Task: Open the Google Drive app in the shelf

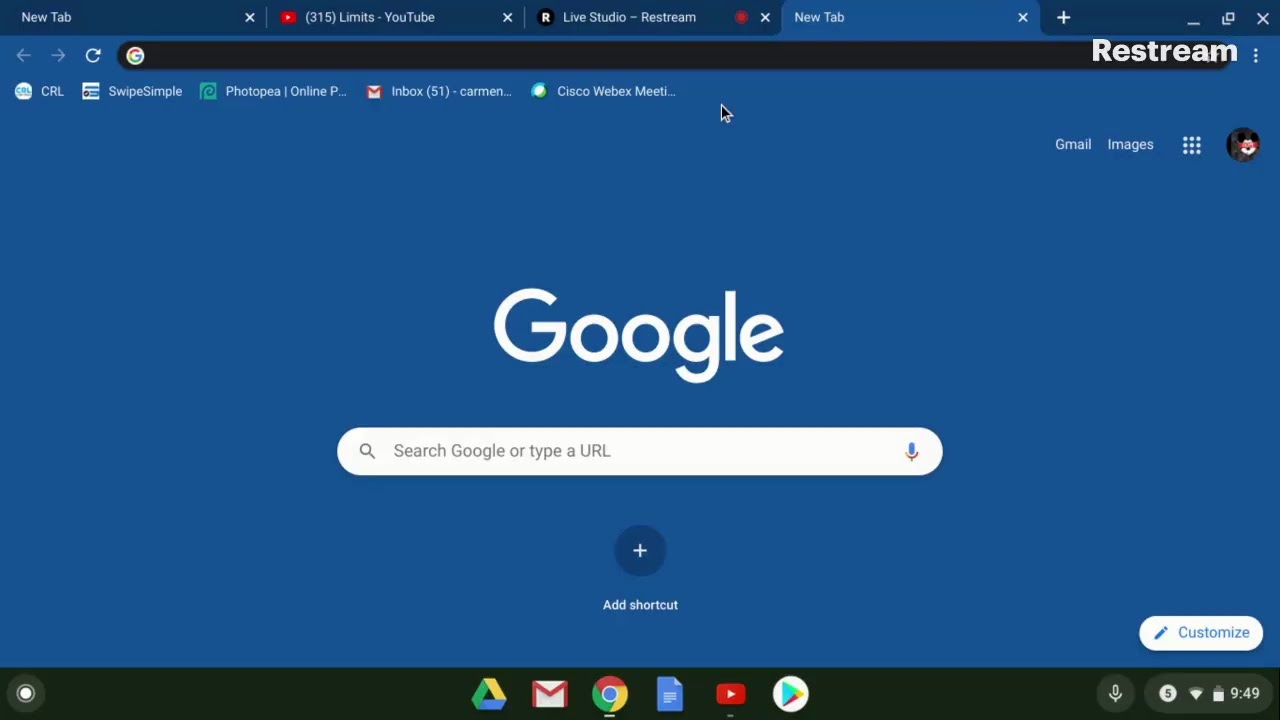Action: pyautogui.click(x=489, y=694)
